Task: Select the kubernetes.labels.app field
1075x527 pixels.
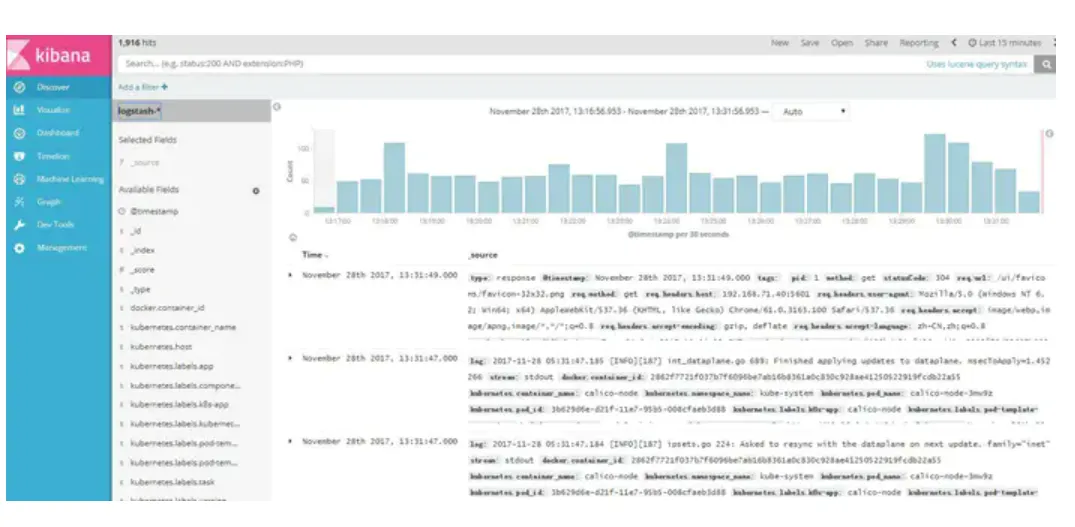Action: tap(171, 367)
